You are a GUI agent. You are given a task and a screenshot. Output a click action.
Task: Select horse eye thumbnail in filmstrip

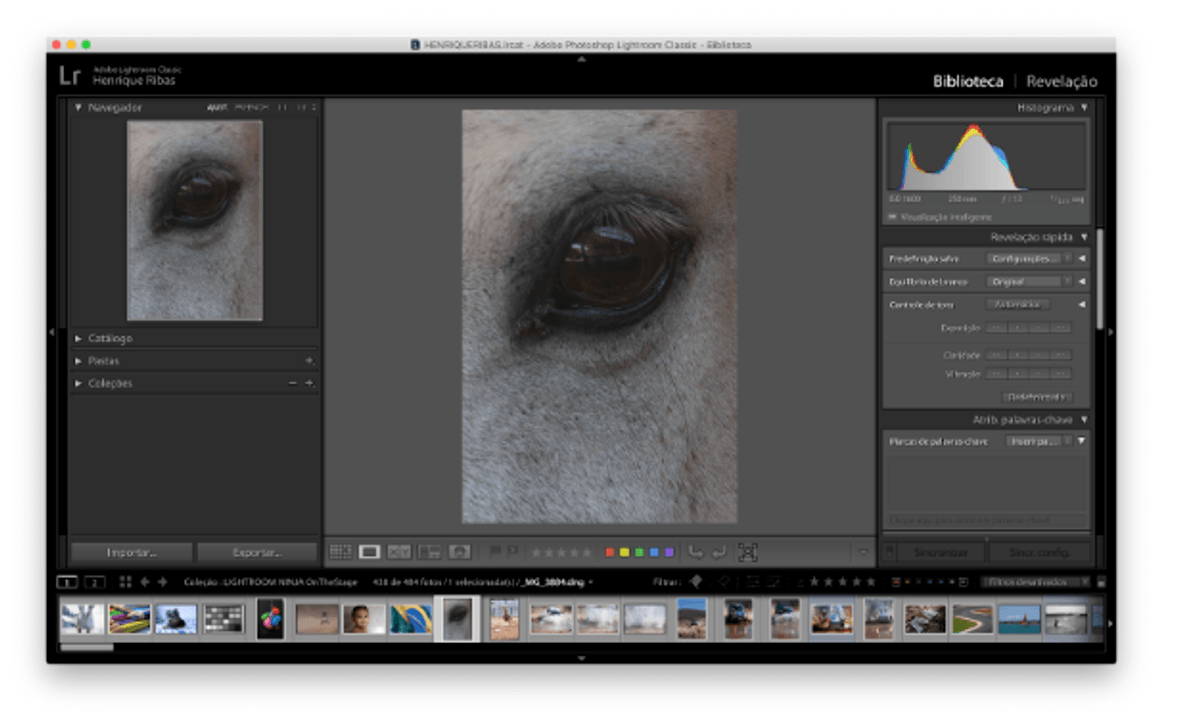coord(458,619)
